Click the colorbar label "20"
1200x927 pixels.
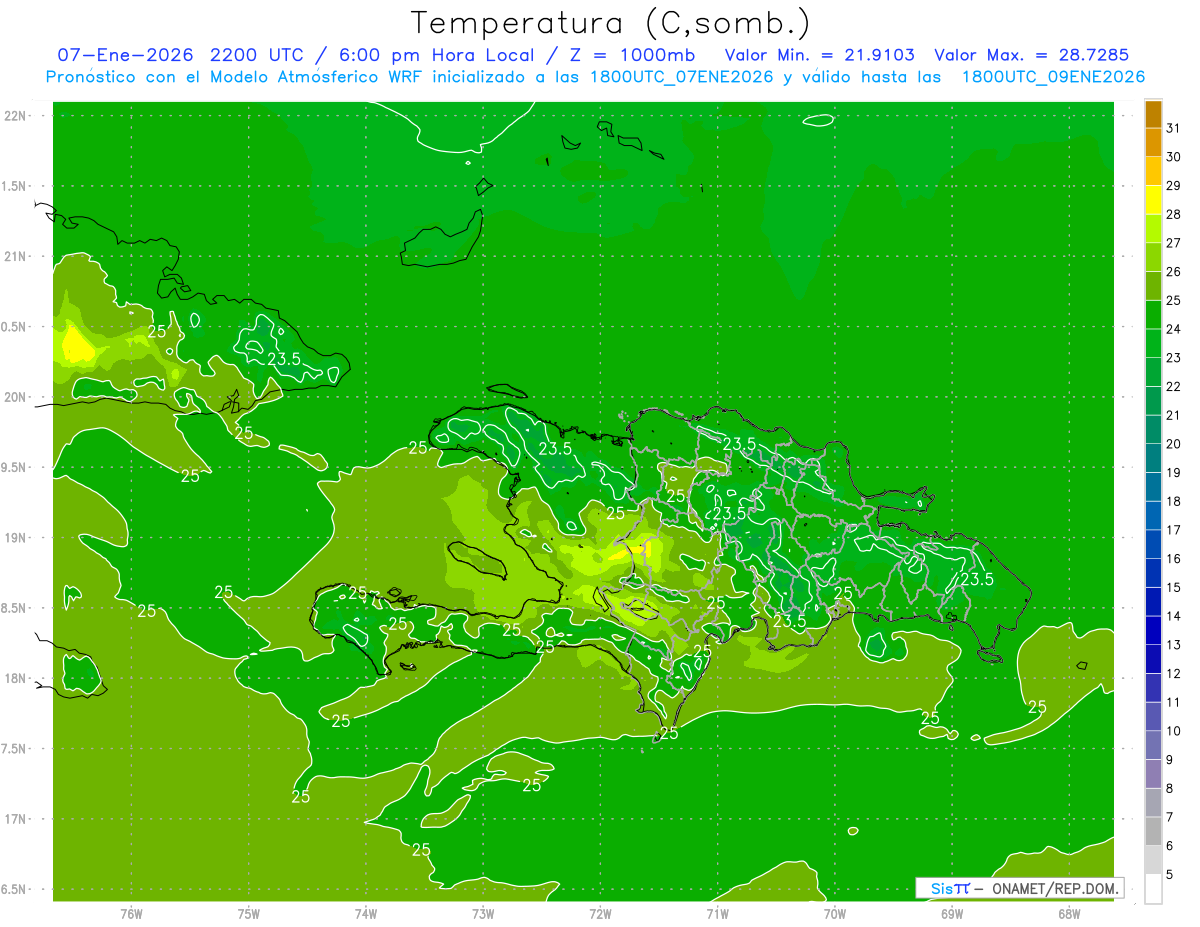[x=1174, y=444]
